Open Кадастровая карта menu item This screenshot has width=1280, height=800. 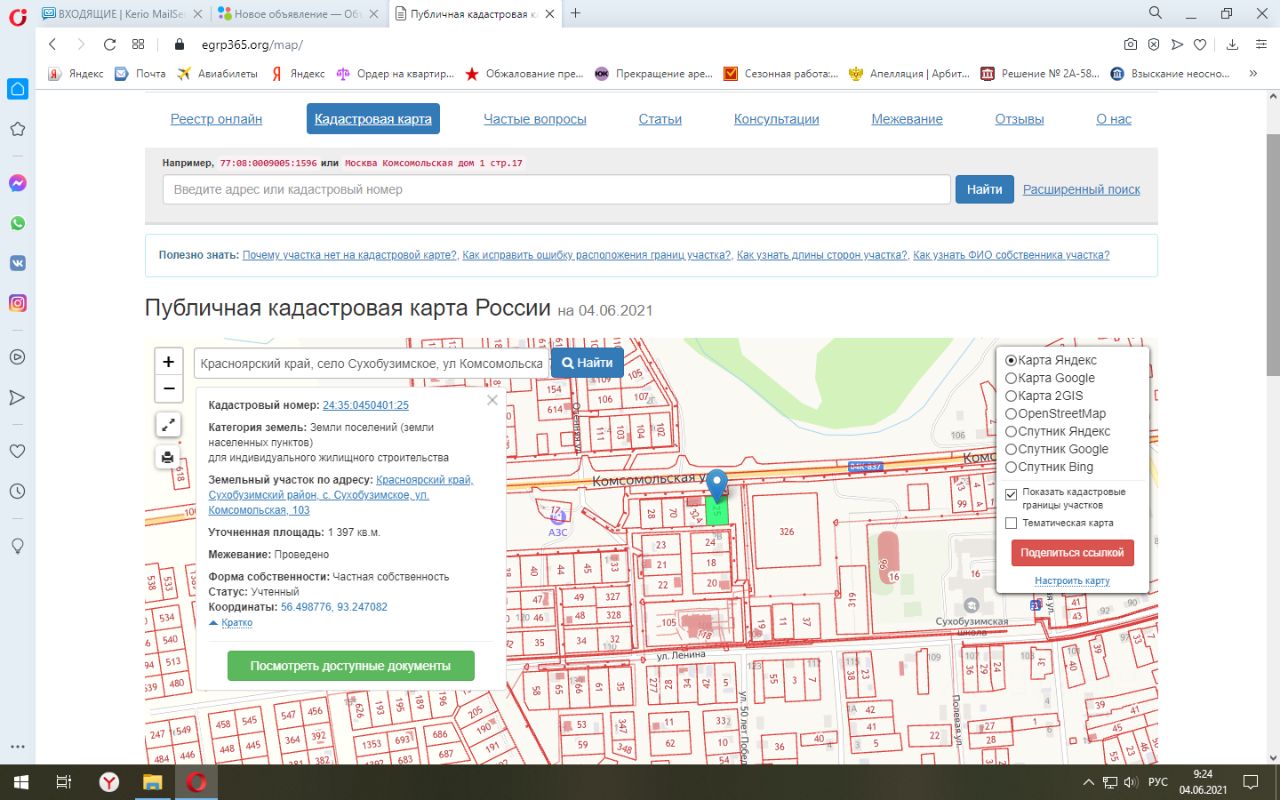373,119
